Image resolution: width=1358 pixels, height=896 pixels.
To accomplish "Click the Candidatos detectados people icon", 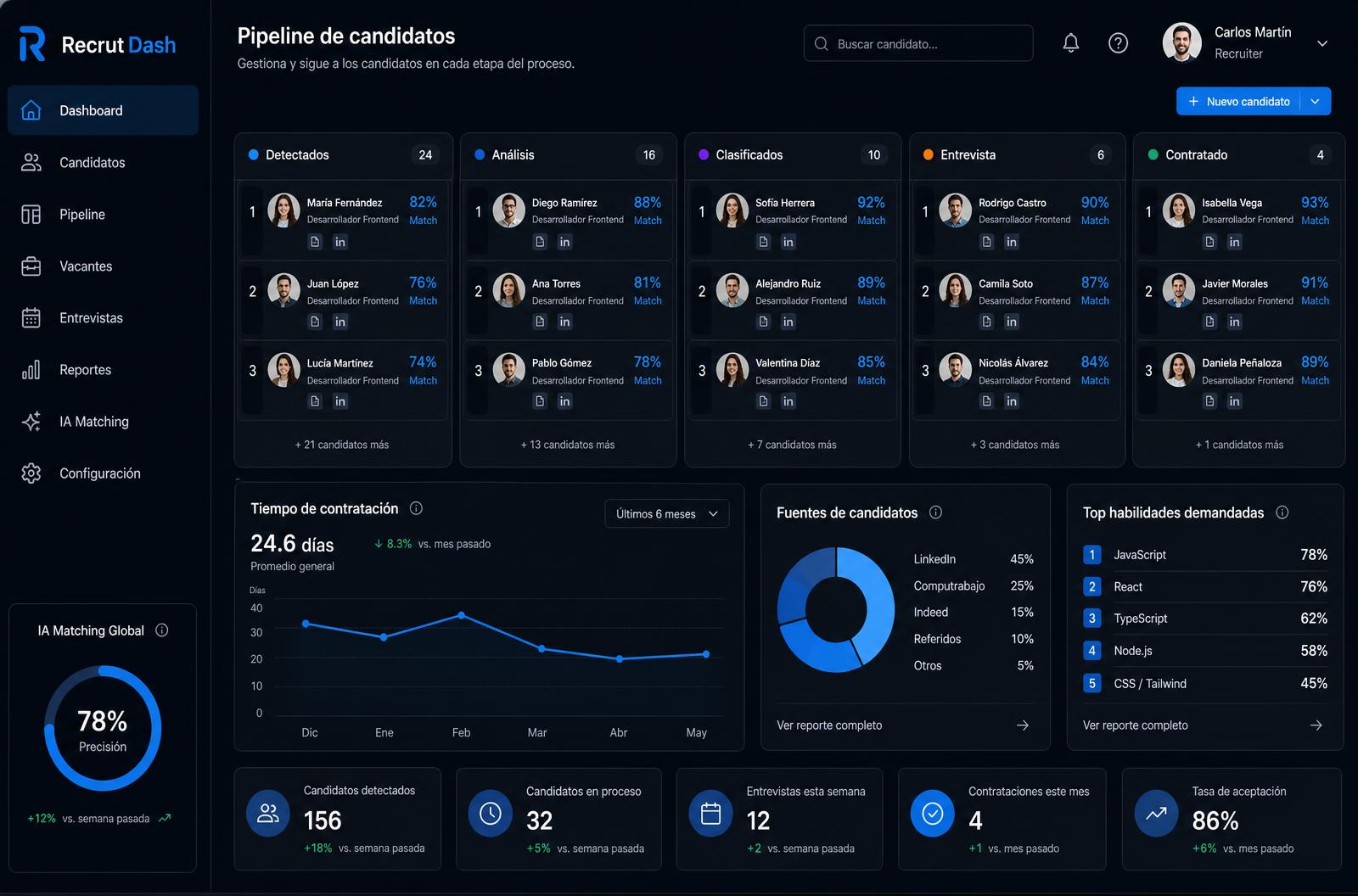I will pos(268,813).
